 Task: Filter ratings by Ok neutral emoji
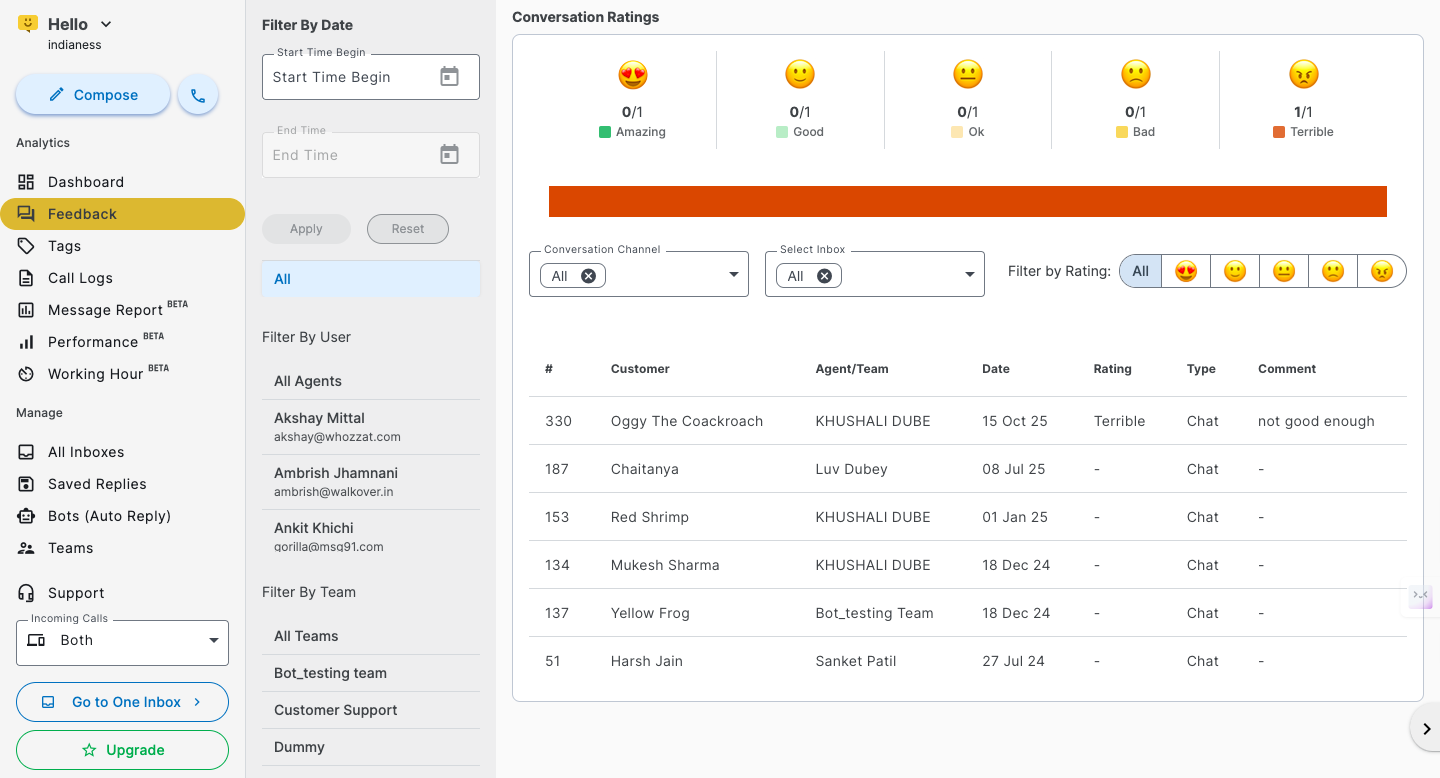point(1284,271)
